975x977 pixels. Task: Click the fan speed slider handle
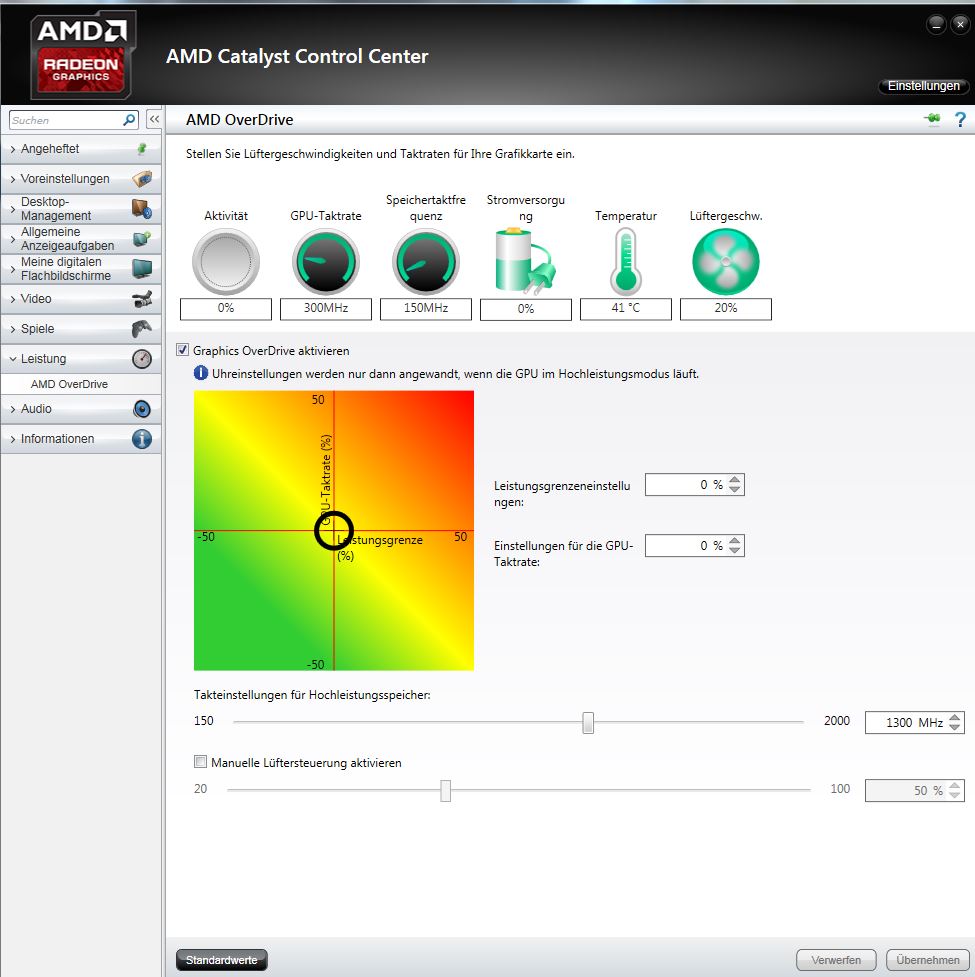pyautogui.click(x=445, y=791)
